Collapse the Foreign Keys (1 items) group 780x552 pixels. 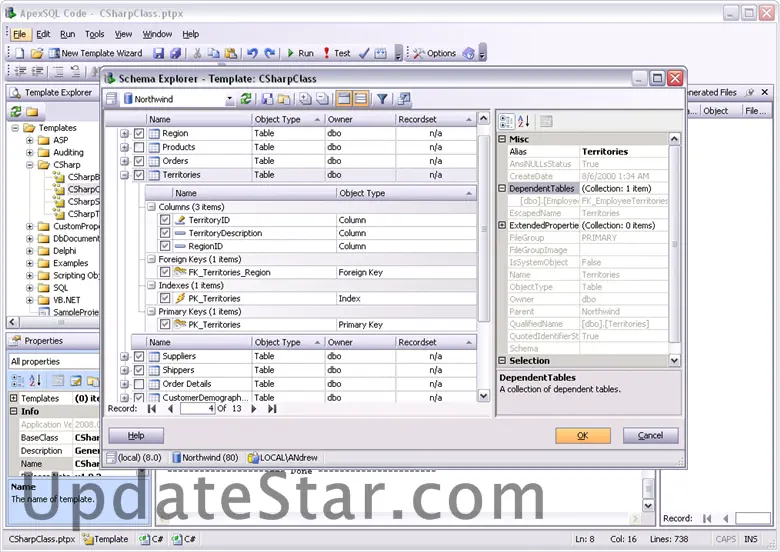pos(152,259)
